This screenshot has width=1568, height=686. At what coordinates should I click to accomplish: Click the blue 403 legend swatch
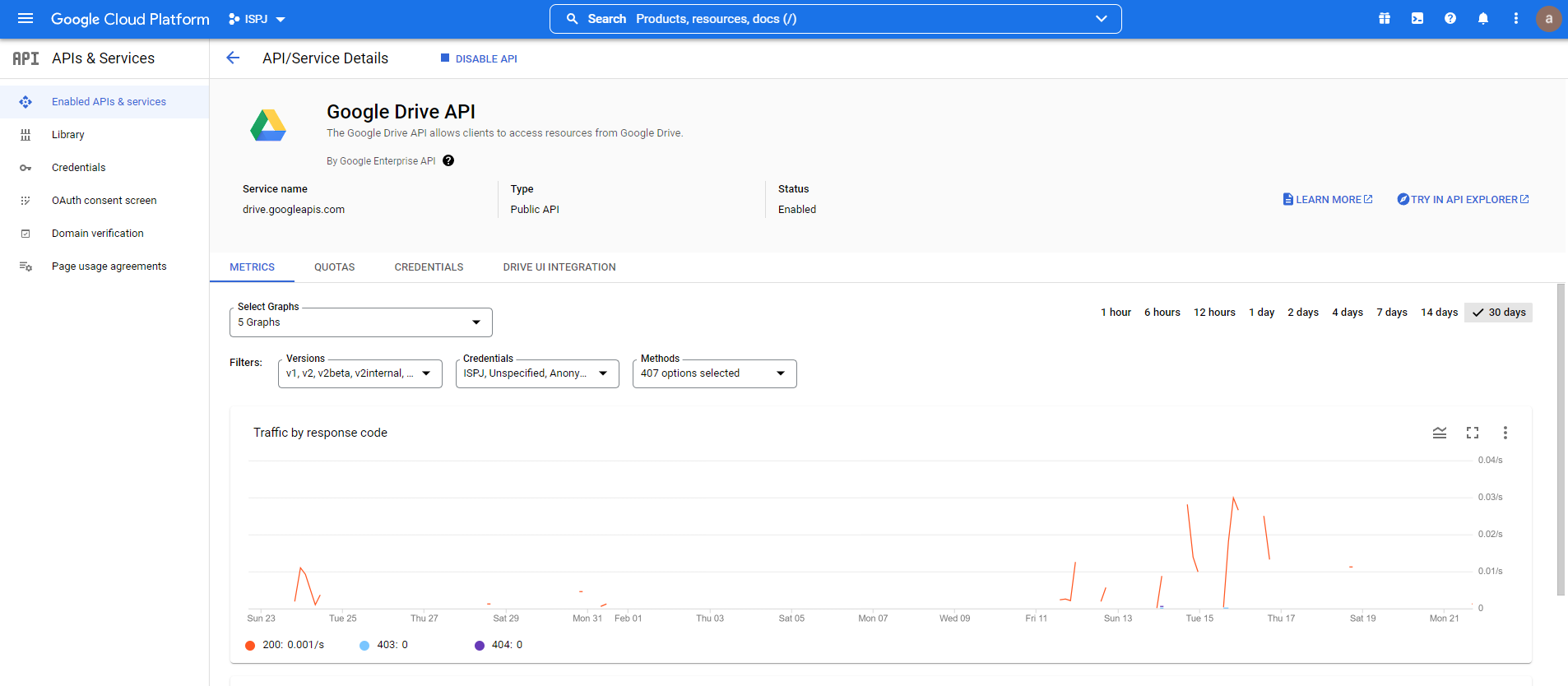[x=364, y=646]
